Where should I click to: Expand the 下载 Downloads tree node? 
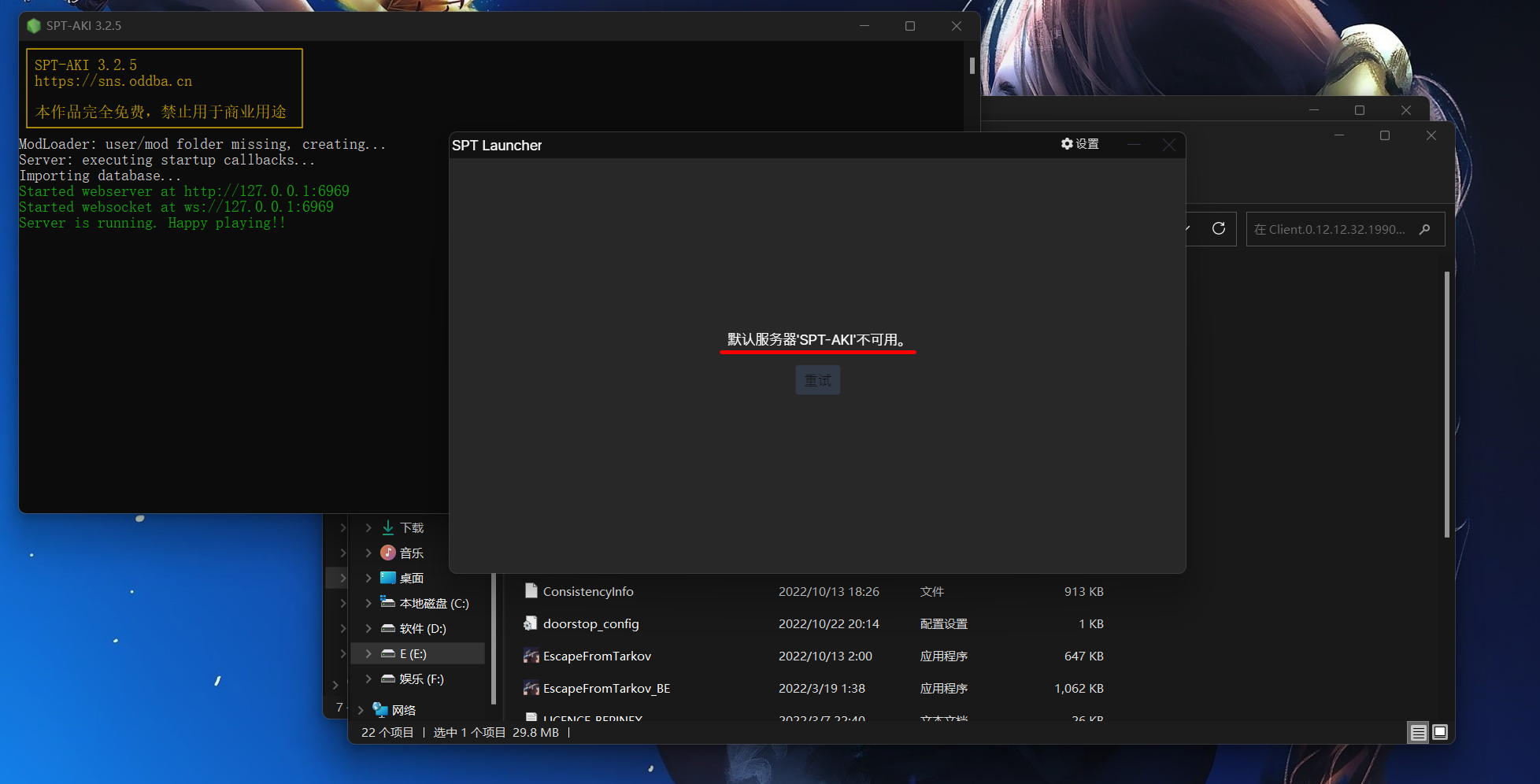click(x=368, y=527)
